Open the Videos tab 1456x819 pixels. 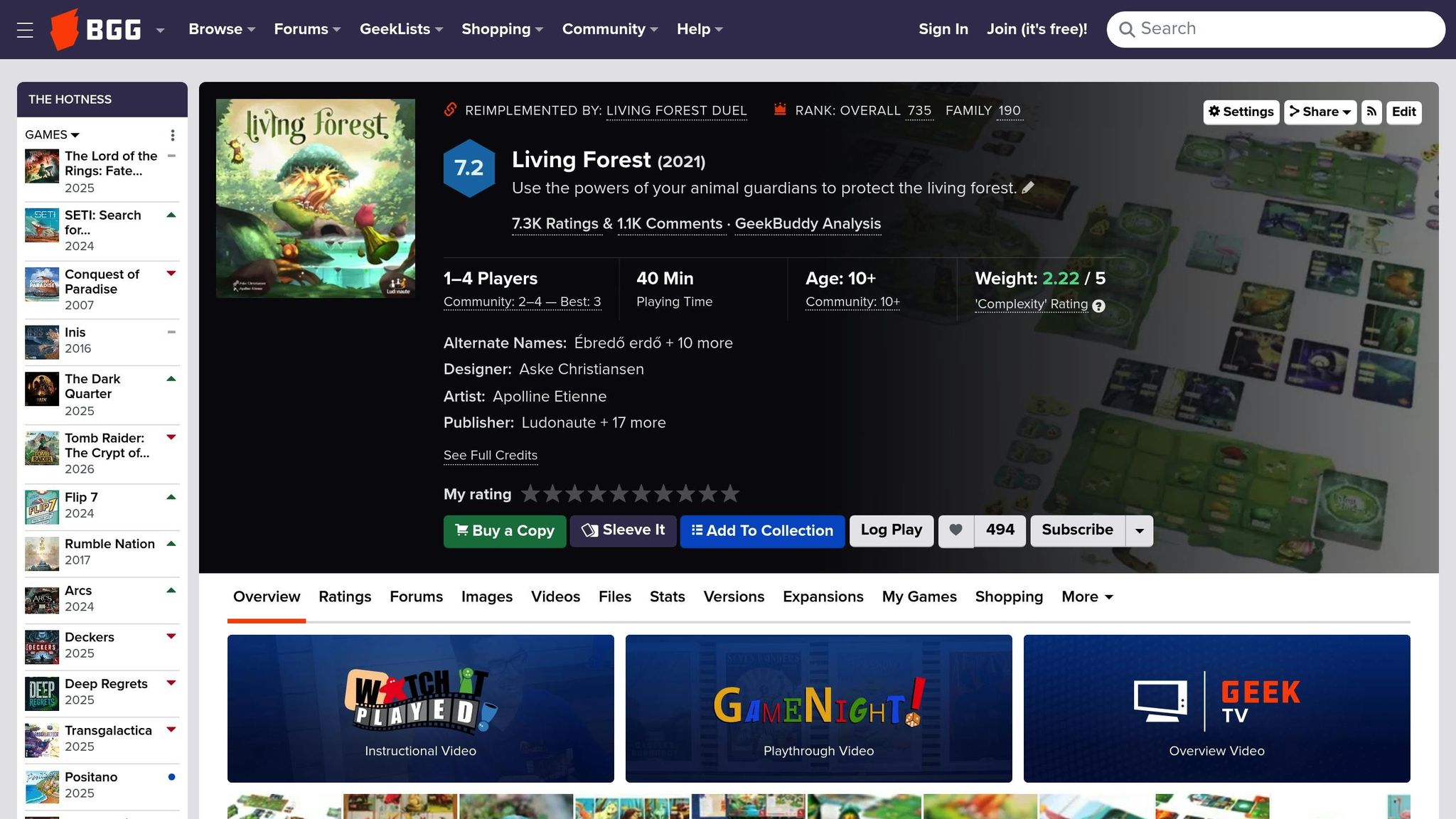[x=555, y=596]
